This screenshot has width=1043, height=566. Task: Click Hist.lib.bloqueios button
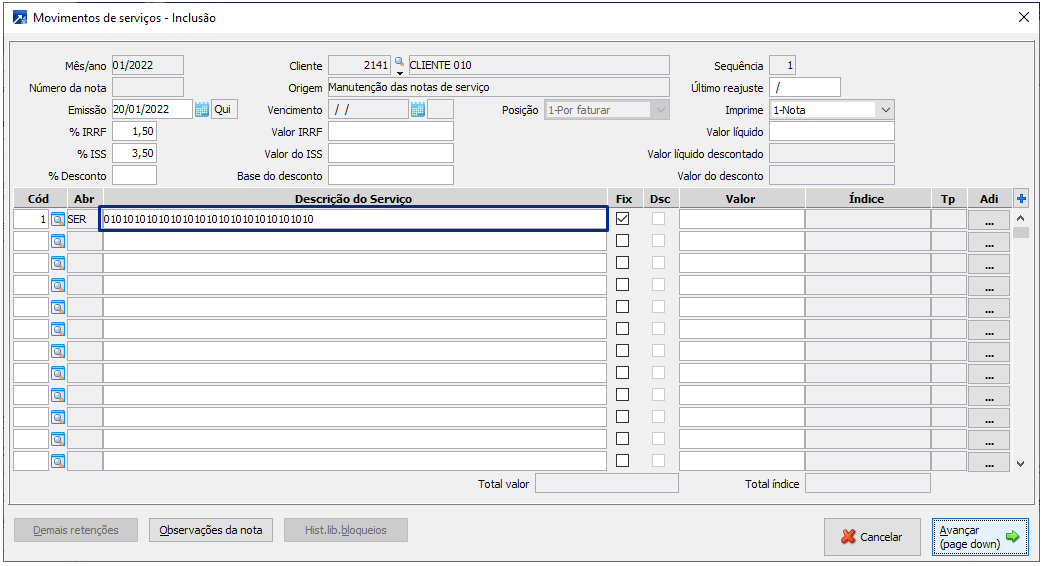[346, 530]
